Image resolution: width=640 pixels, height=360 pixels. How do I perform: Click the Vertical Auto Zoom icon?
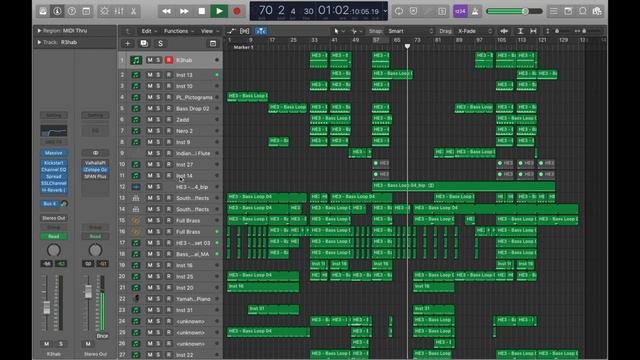coord(520,31)
